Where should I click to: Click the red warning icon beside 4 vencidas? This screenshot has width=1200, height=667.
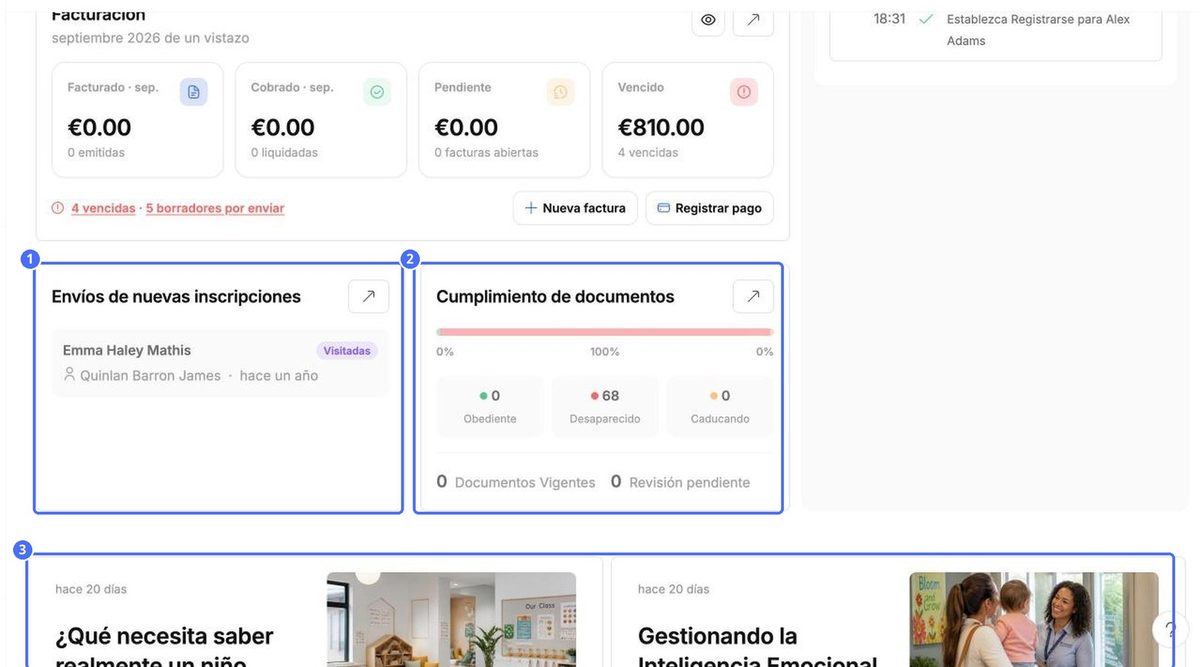coord(58,208)
